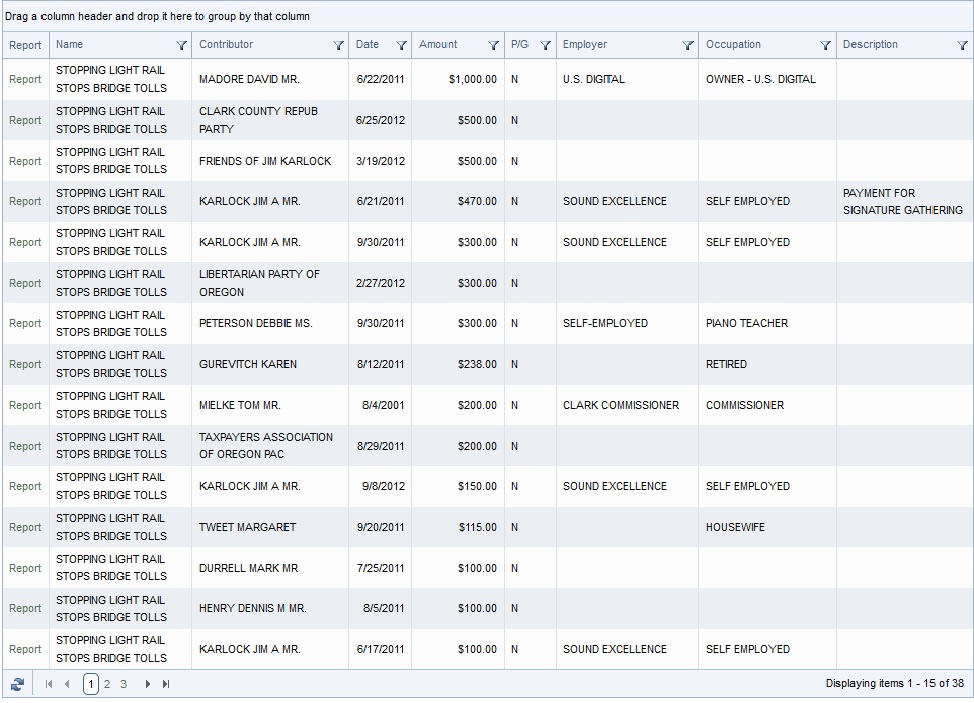Sort by P/G column header
Image resolution: width=974 pixels, height=703 pixels.
click(x=520, y=45)
